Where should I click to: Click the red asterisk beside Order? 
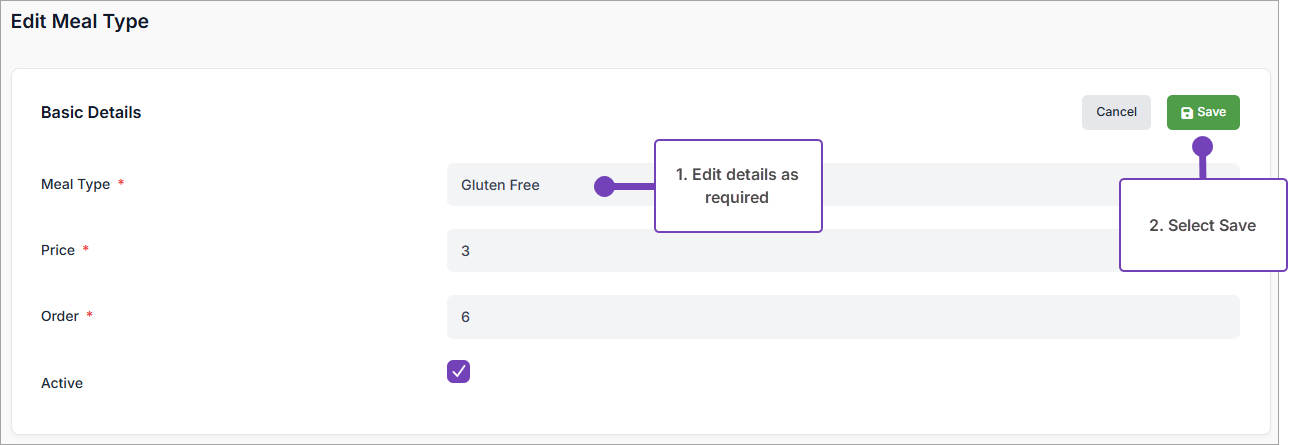tap(90, 316)
